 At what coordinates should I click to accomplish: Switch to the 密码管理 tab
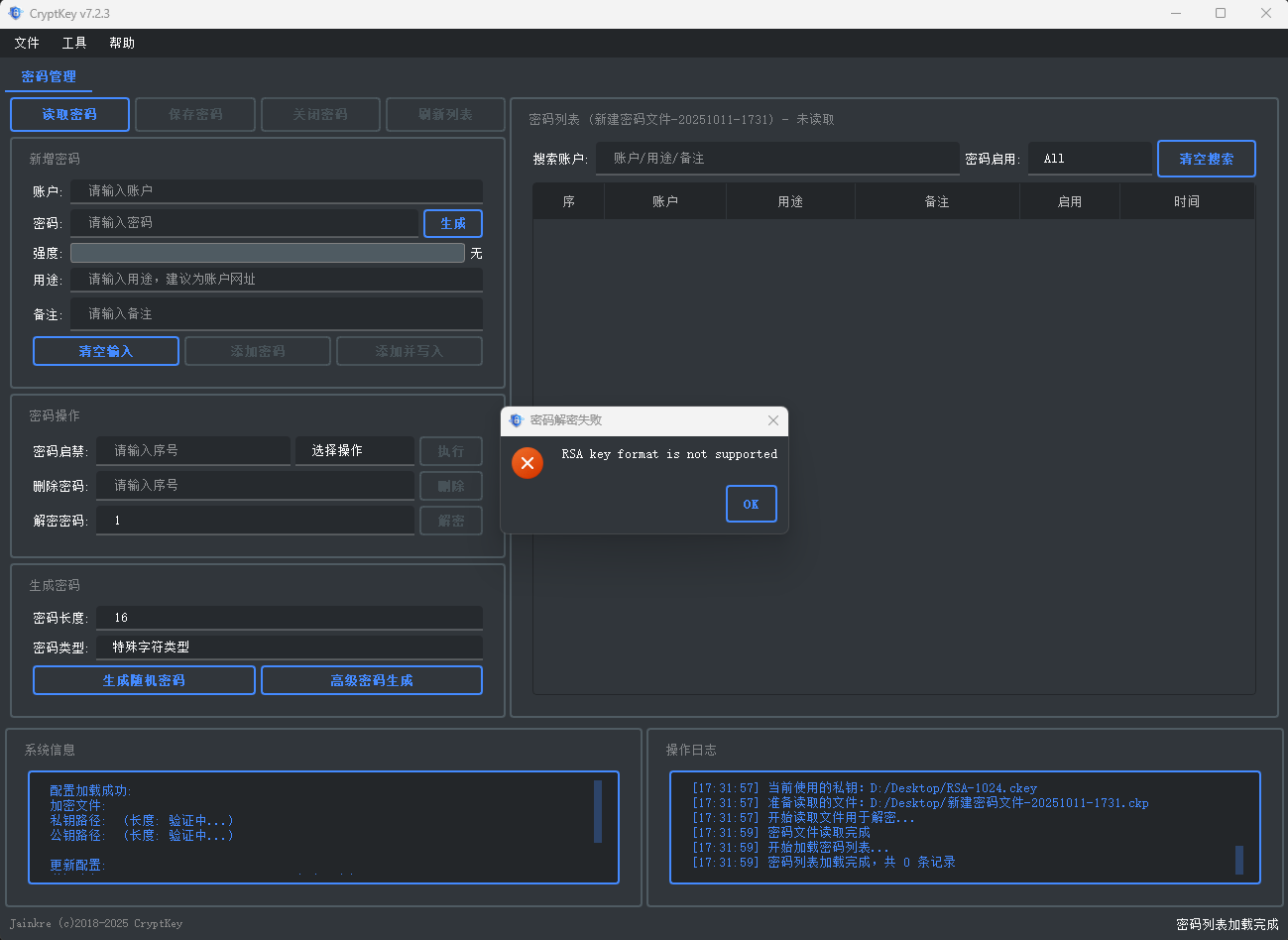click(x=49, y=76)
